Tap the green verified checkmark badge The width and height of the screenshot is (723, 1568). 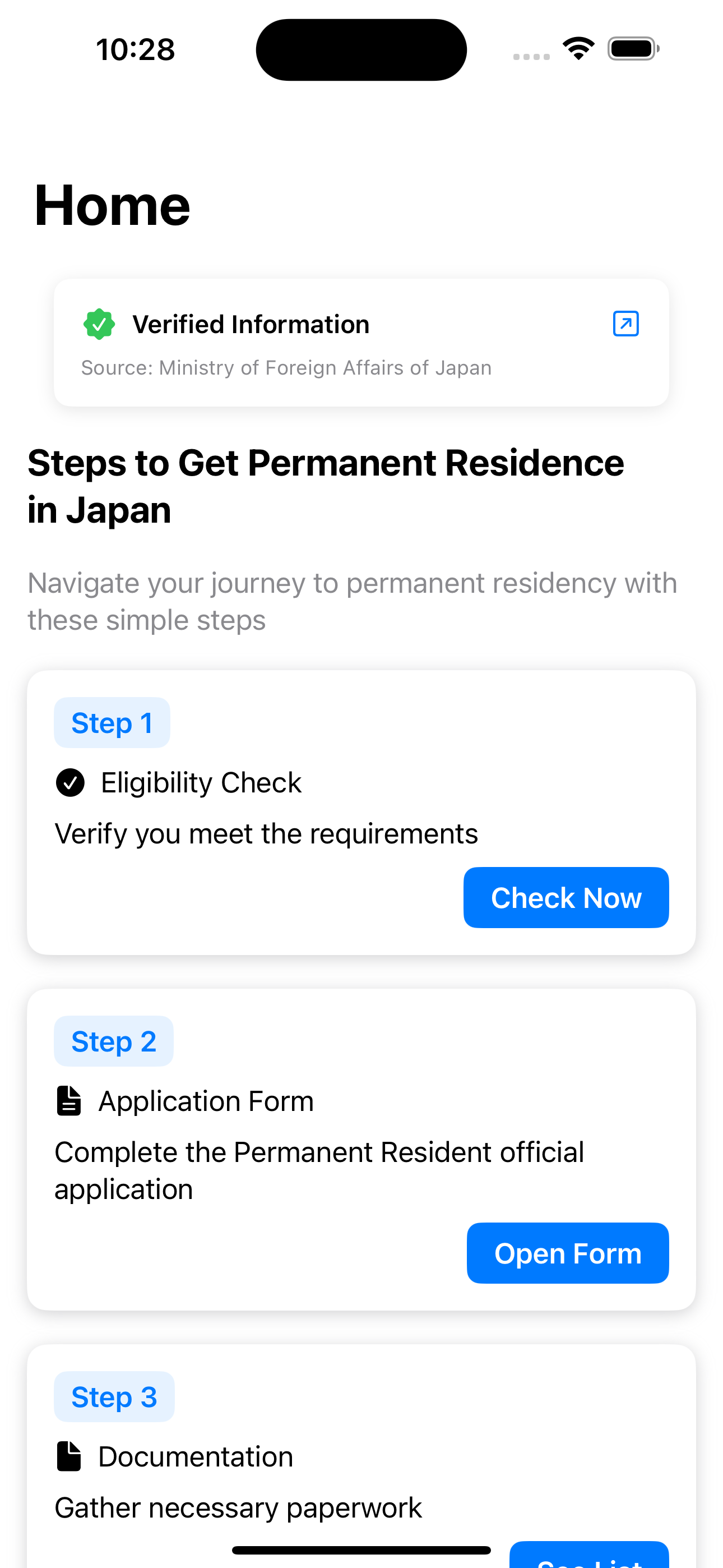[99, 324]
